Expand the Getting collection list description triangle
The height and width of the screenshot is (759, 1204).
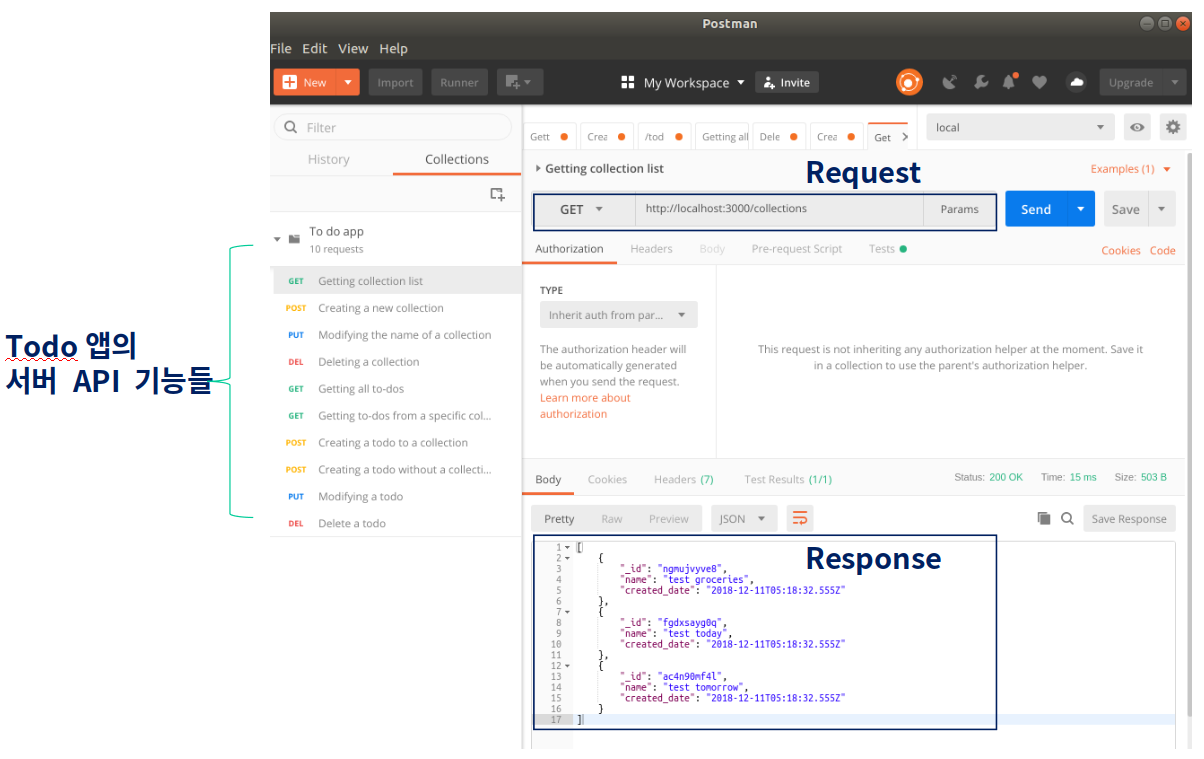[539, 168]
